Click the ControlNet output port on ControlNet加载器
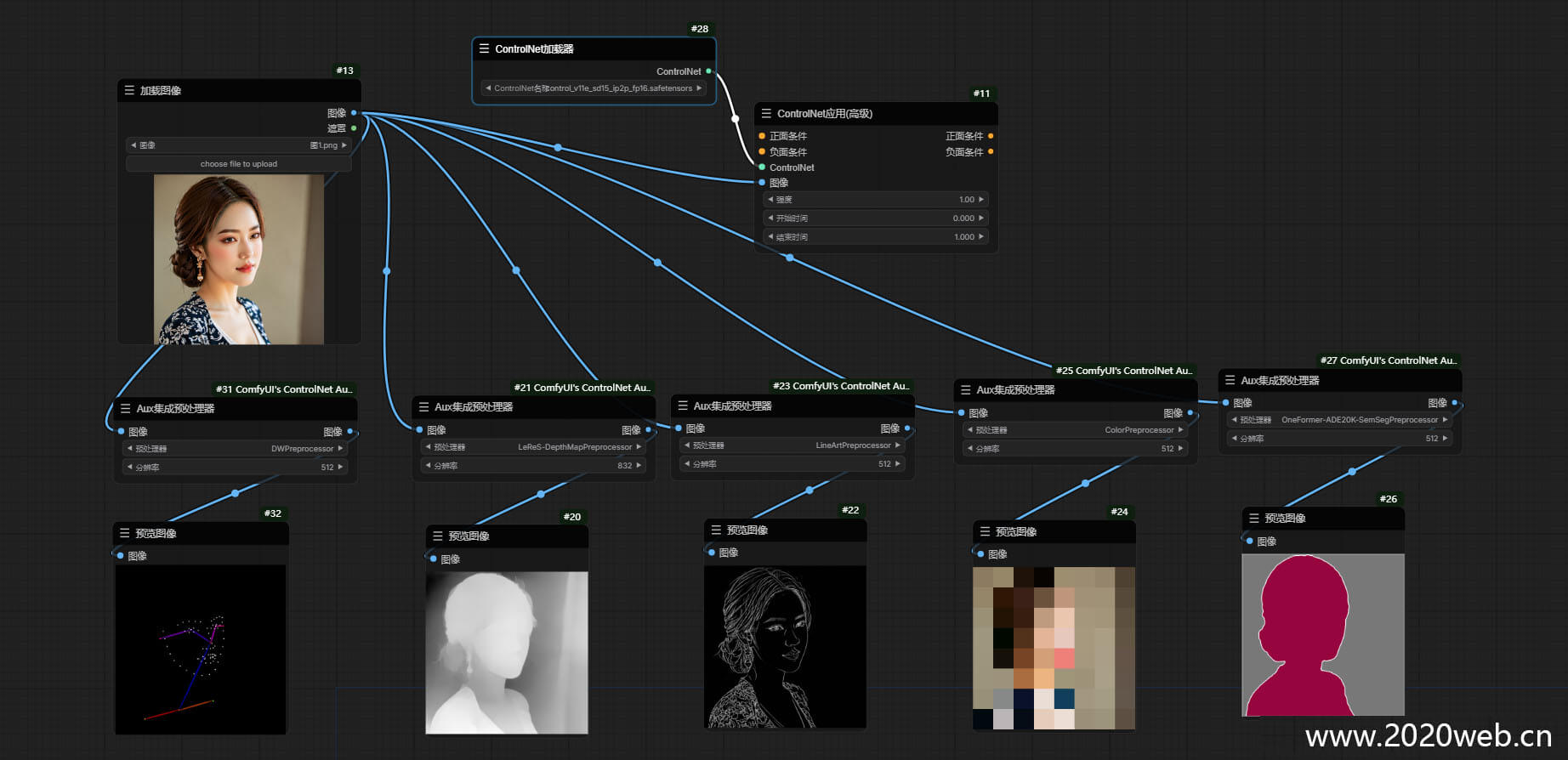Image resolution: width=1568 pixels, height=760 pixels. pyautogui.click(x=708, y=71)
